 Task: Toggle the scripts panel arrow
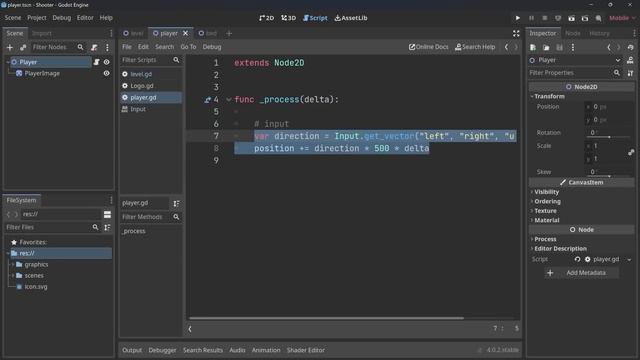click(x=190, y=329)
